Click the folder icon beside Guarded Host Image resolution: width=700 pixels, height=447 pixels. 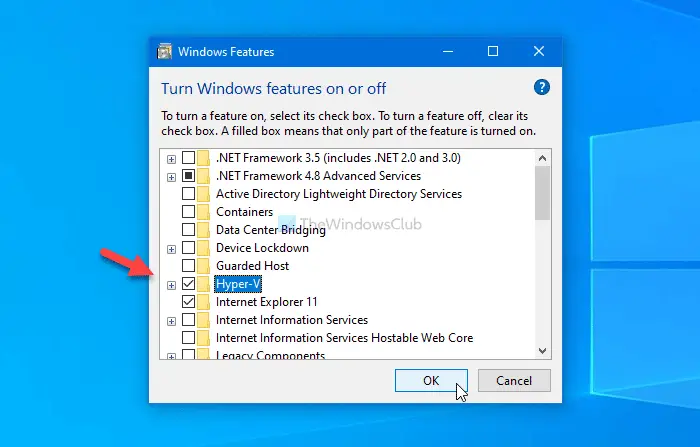click(203, 266)
